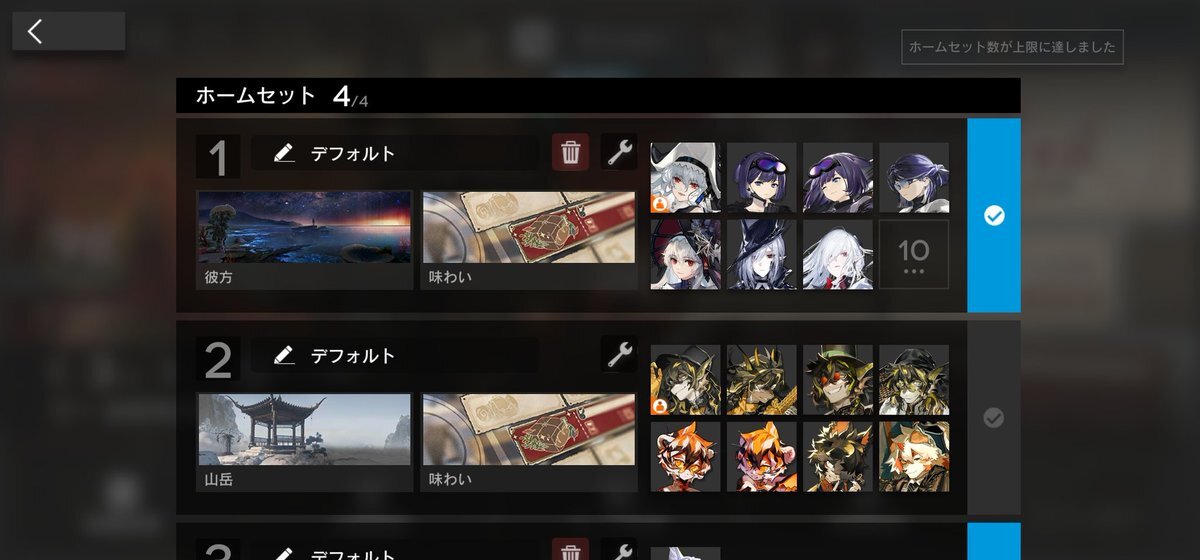Click the デフォルト name field of set 1
This screenshot has height=560, width=1200.
pos(395,153)
